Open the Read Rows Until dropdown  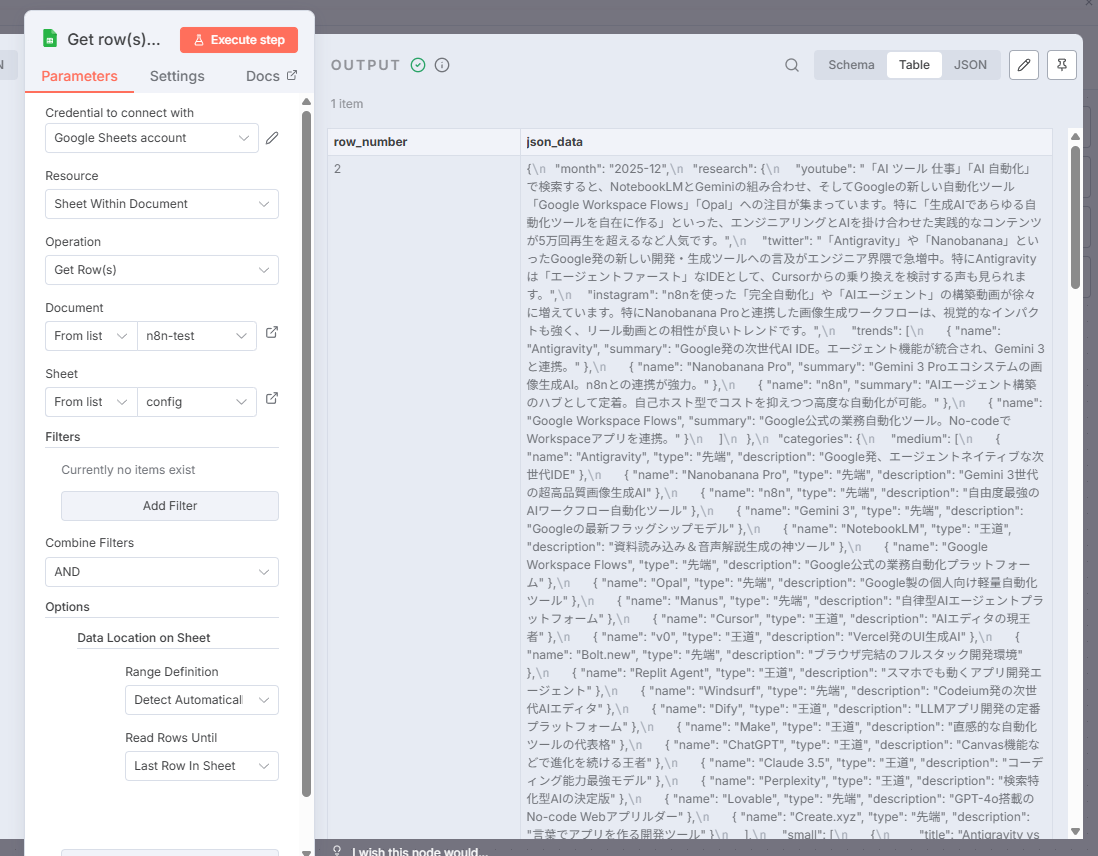pyautogui.click(x=201, y=766)
